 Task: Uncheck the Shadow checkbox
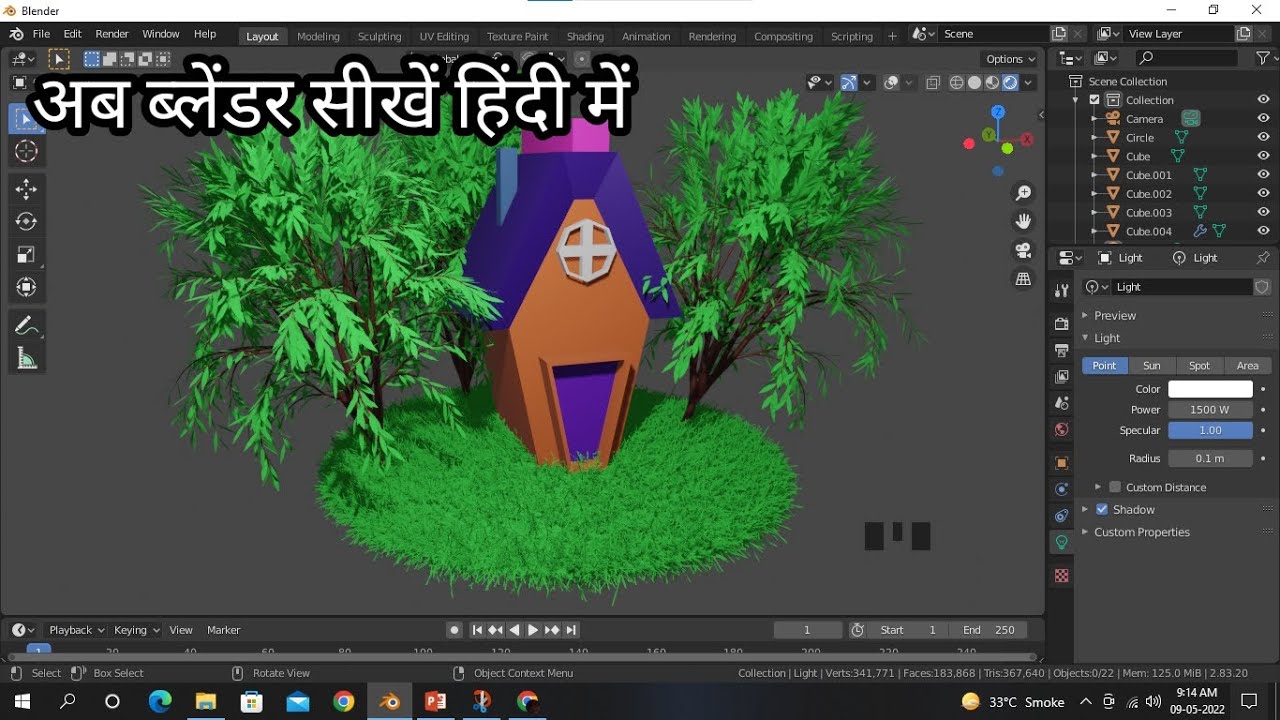[1102, 510]
